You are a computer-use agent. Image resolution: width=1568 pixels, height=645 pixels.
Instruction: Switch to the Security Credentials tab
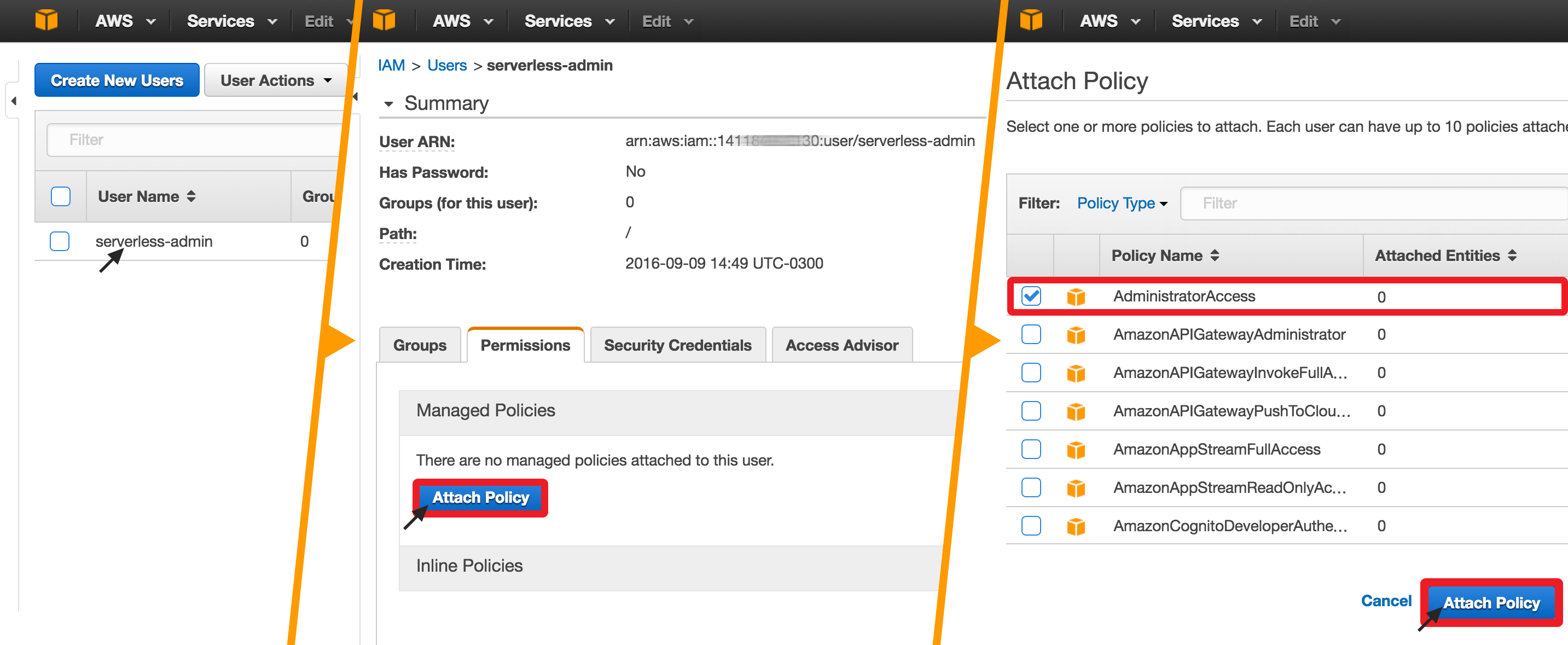coord(677,345)
